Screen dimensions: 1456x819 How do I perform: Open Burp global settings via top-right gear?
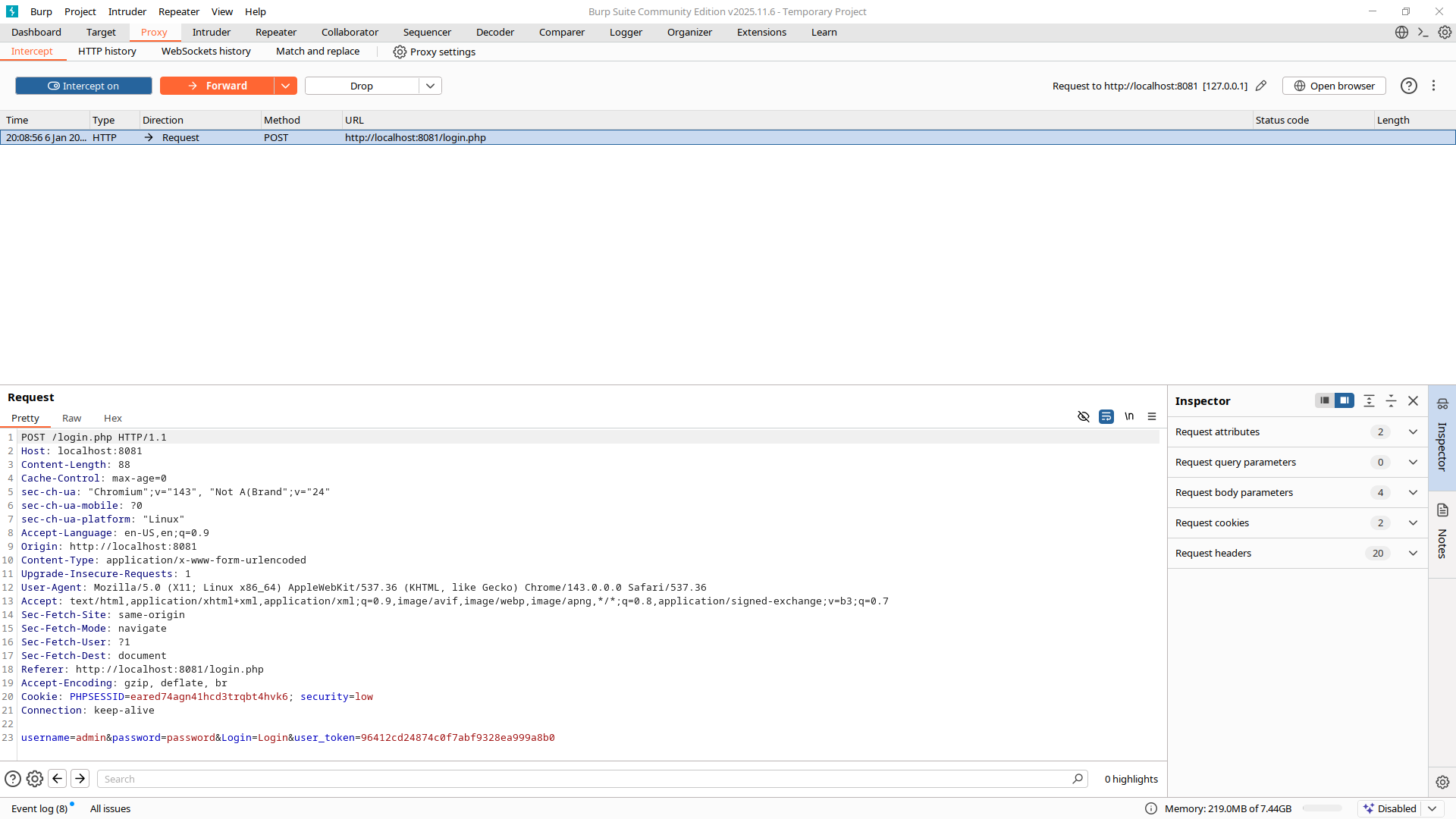[1445, 32]
